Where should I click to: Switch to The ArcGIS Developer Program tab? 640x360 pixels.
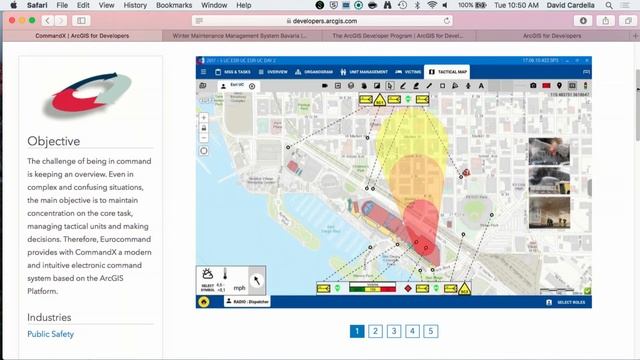point(398,36)
